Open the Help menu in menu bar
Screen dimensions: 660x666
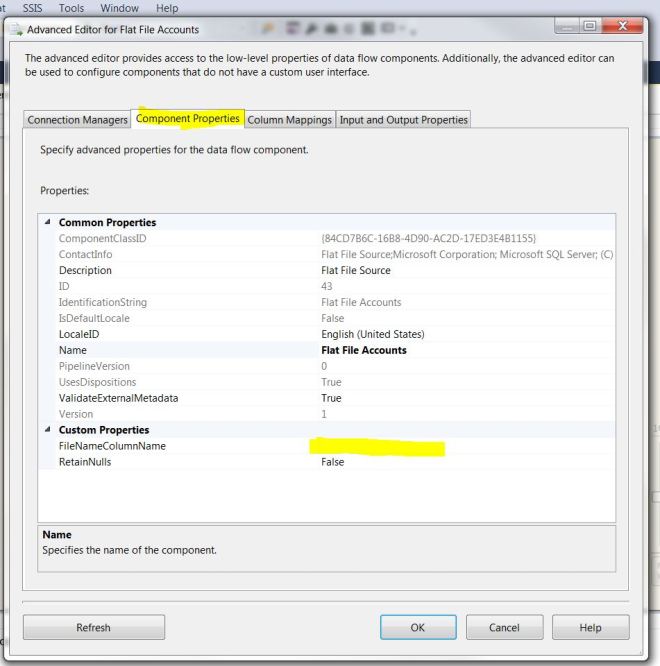coord(166,8)
